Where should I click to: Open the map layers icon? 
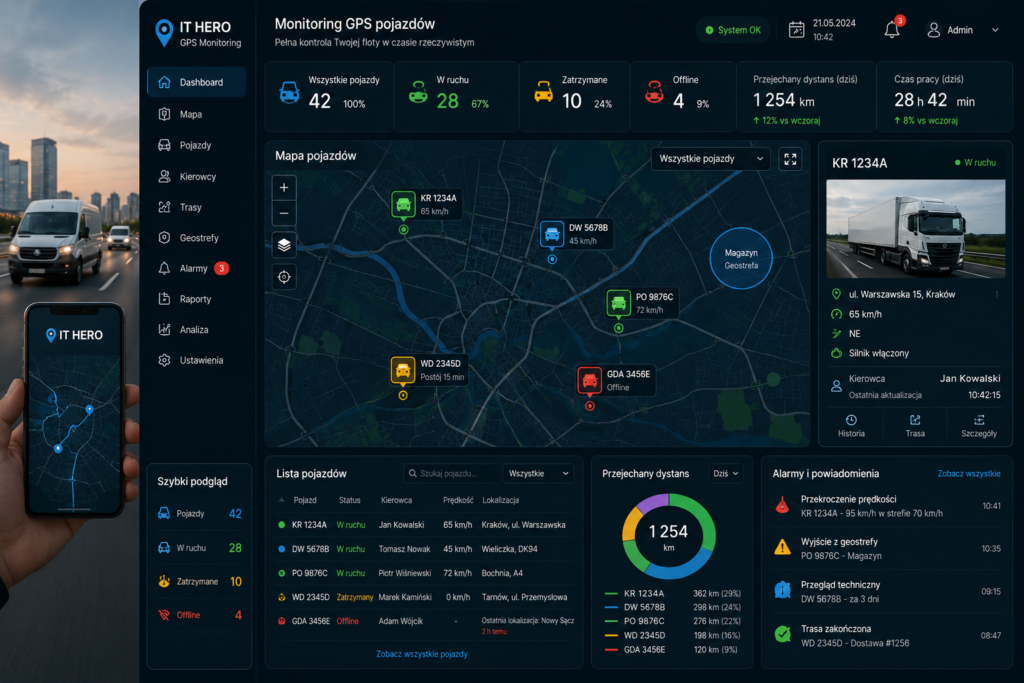[283, 245]
